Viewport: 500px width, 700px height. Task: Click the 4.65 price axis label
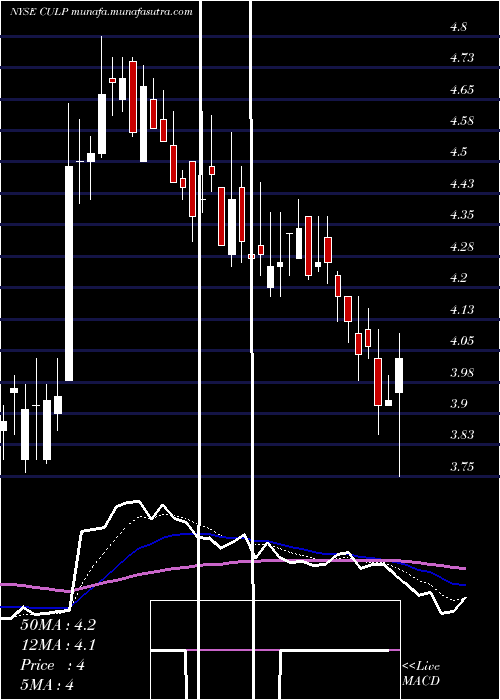pyautogui.click(x=462, y=90)
